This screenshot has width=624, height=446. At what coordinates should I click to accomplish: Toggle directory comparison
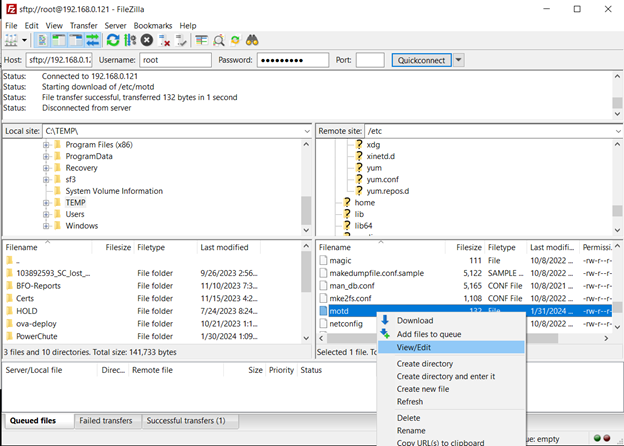pos(218,40)
